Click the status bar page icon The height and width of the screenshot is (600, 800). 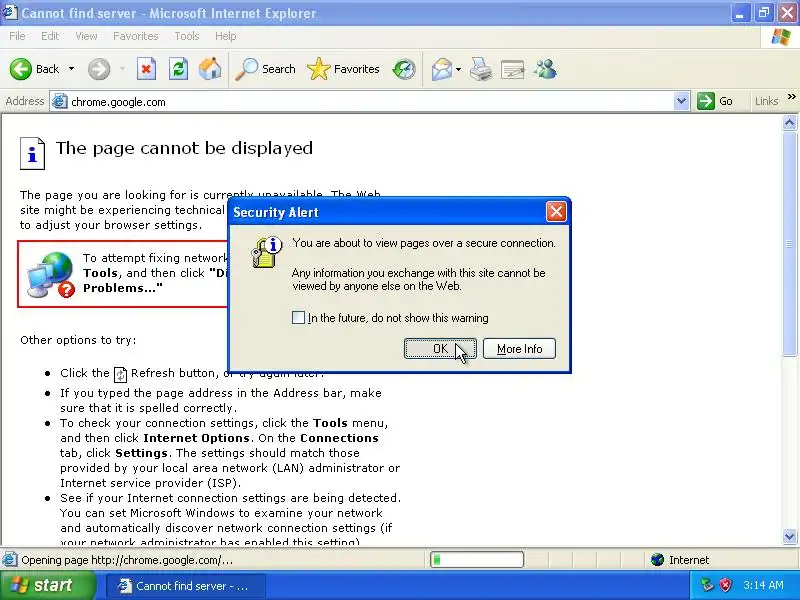coord(10,560)
